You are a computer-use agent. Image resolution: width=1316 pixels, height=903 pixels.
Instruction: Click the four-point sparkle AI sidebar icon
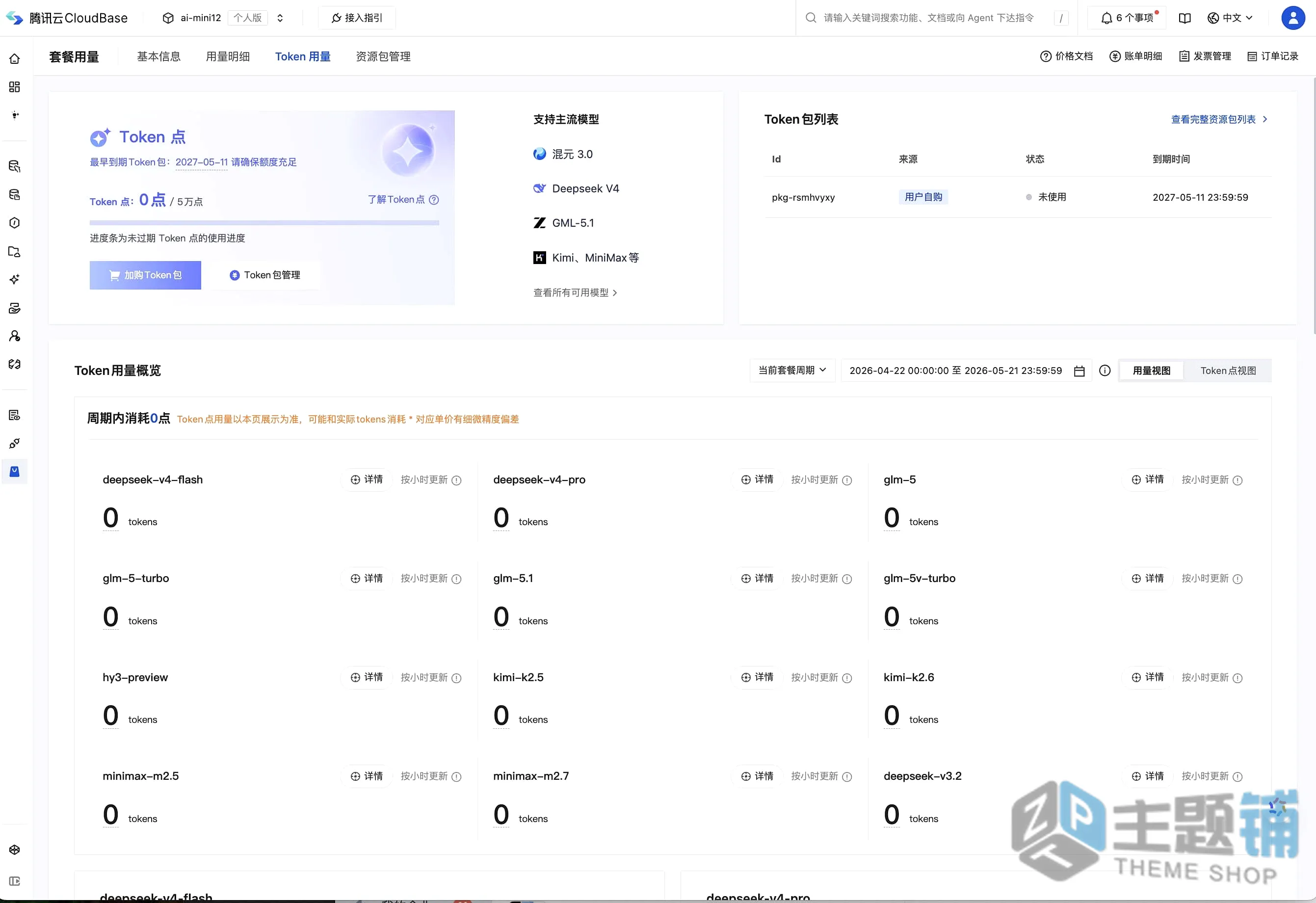click(x=15, y=279)
